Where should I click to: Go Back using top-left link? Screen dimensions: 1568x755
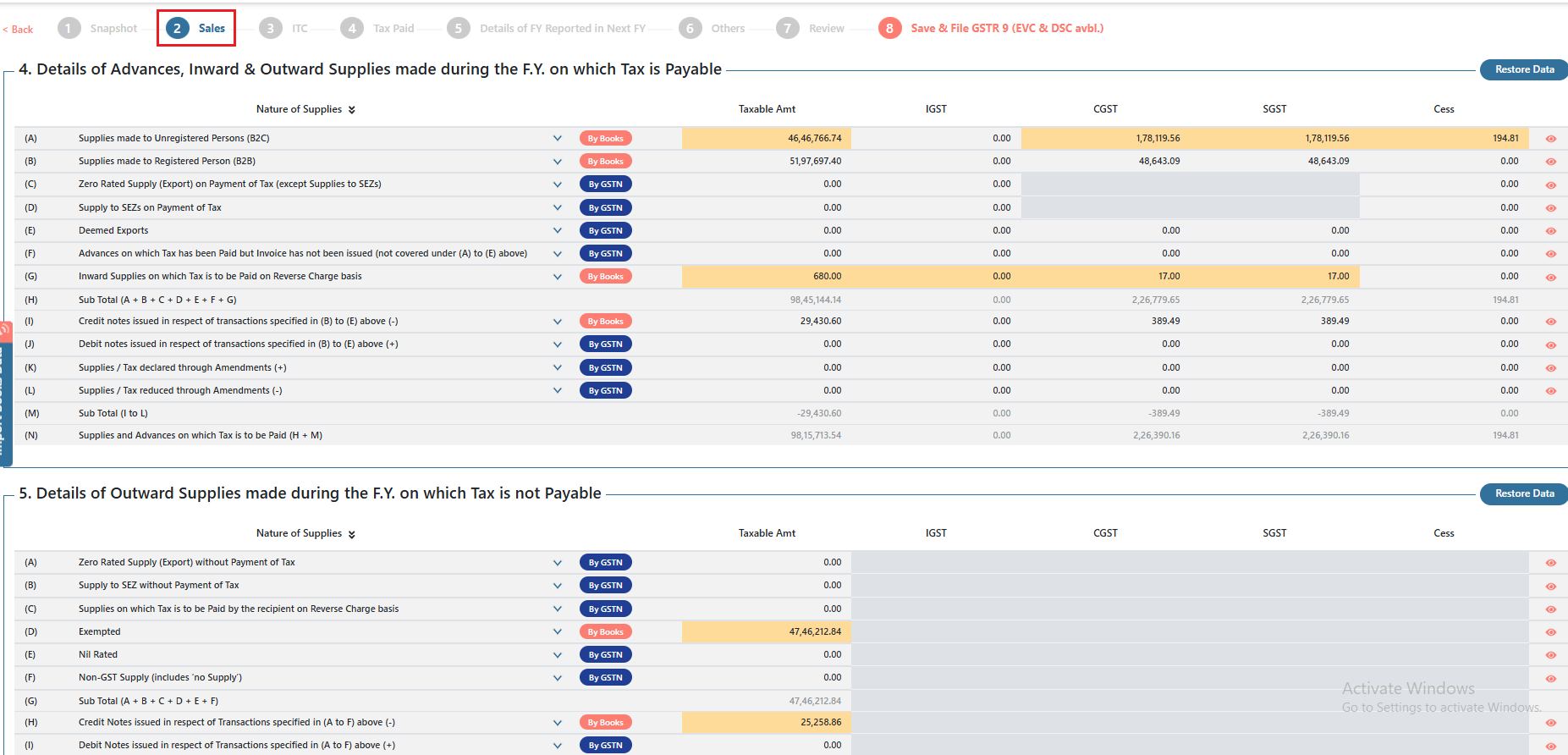coord(18,30)
